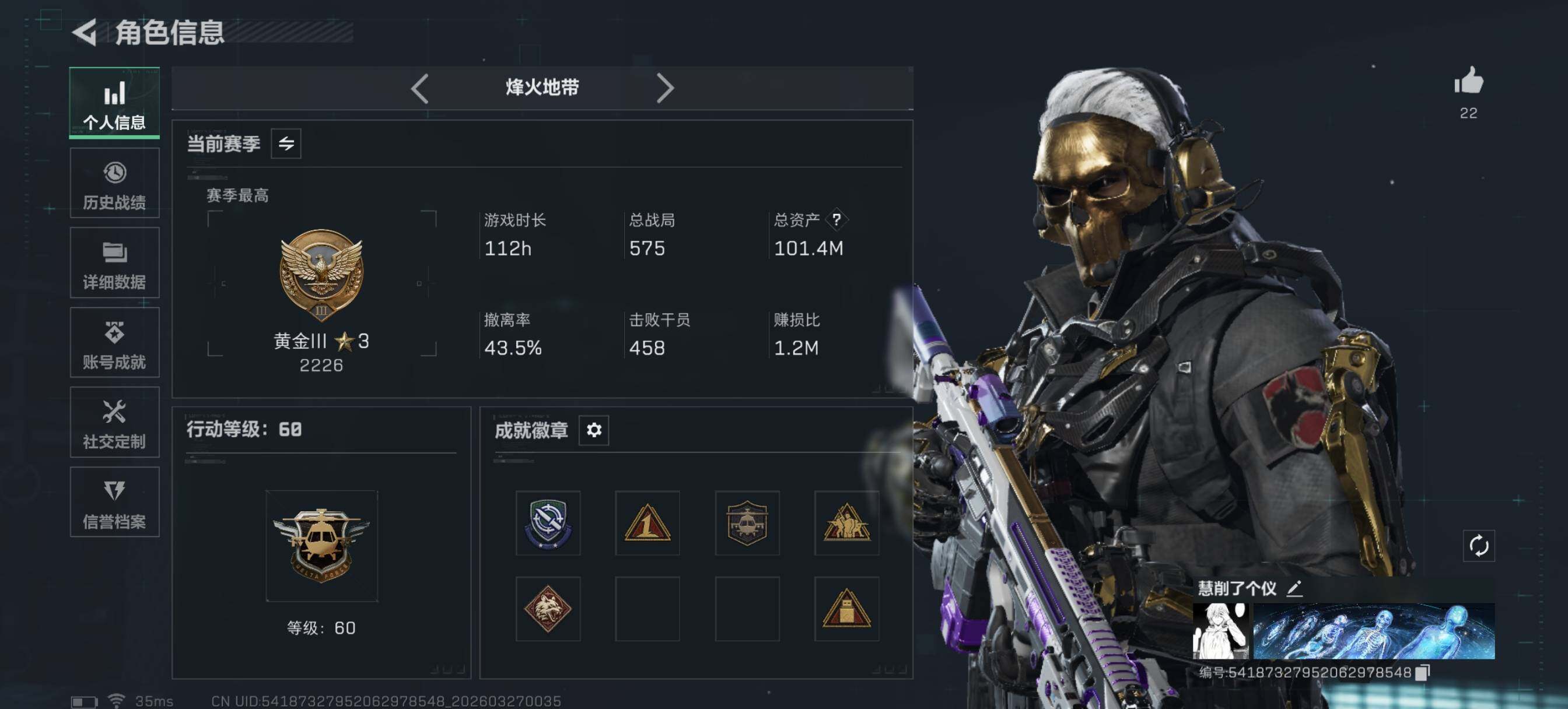The width and height of the screenshot is (1568, 709).
Task: Open the 账号成就 tab
Action: (114, 343)
